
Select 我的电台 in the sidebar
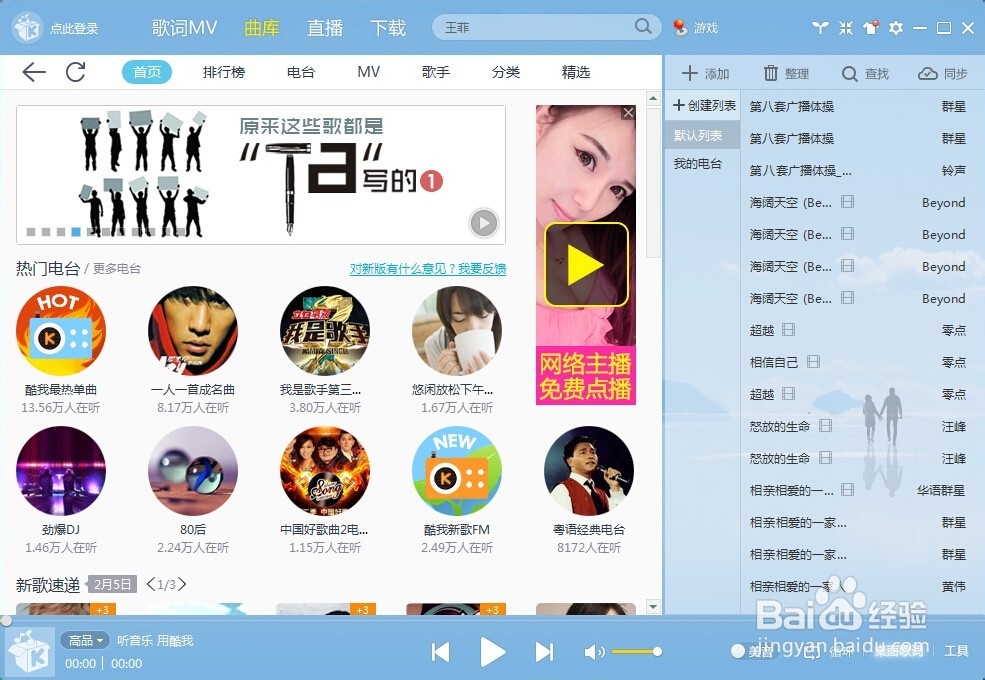point(698,164)
